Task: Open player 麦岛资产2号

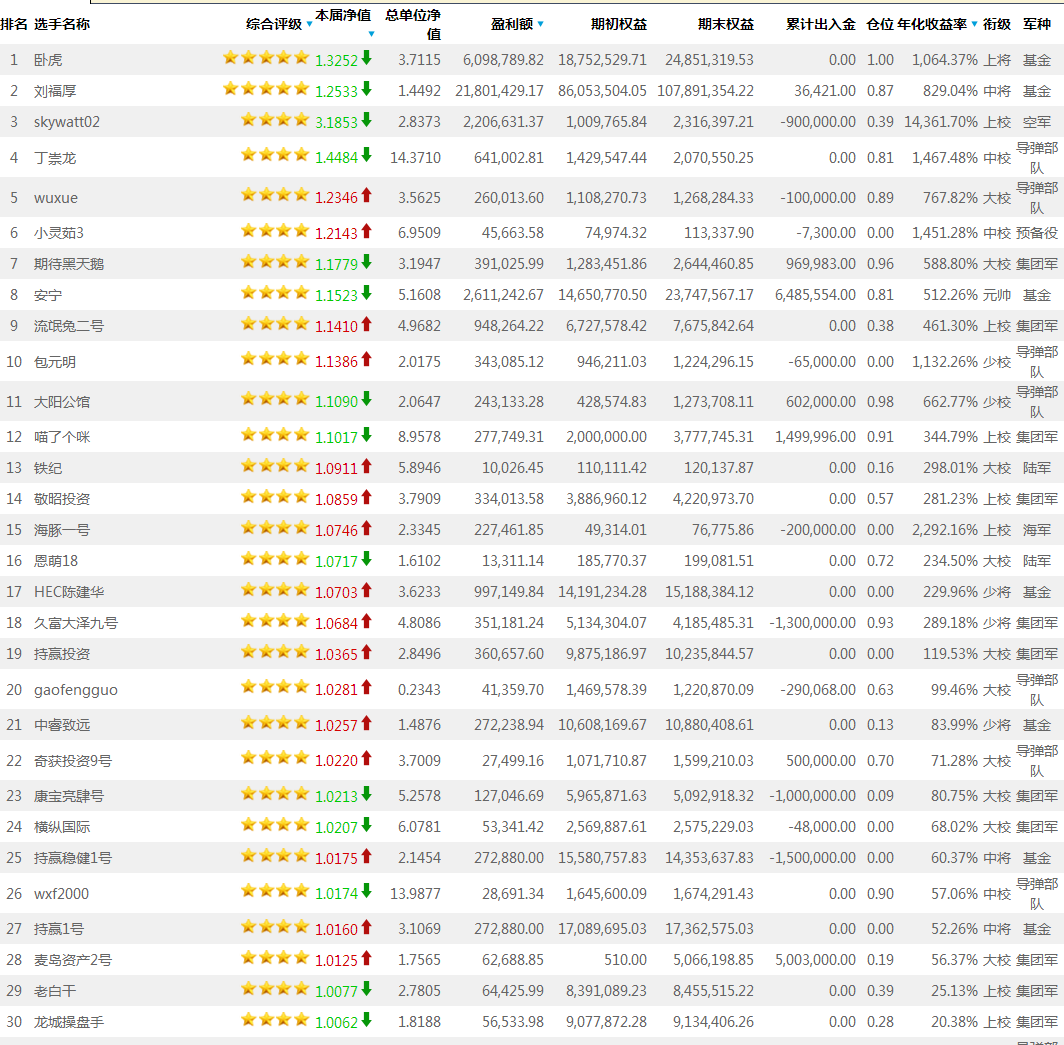Action: click(73, 960)
